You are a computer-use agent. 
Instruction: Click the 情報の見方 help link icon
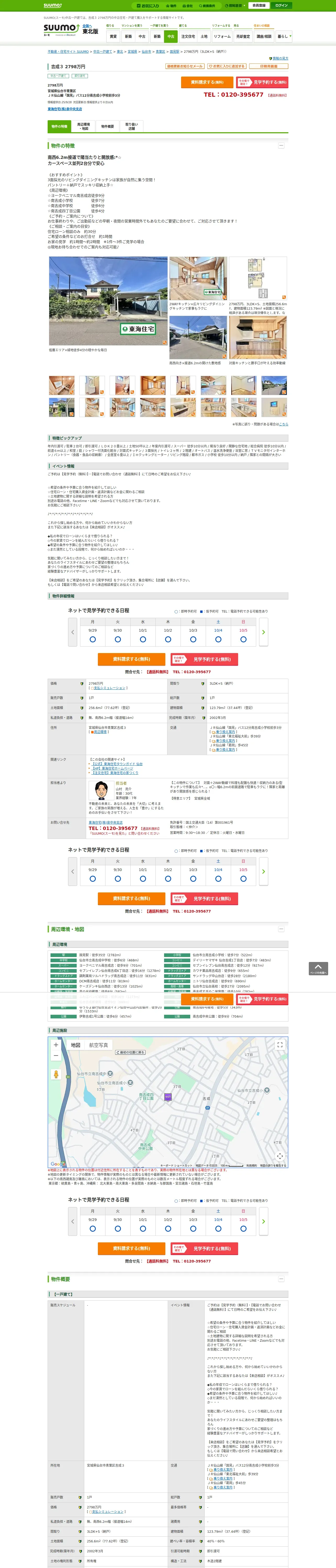271,59
